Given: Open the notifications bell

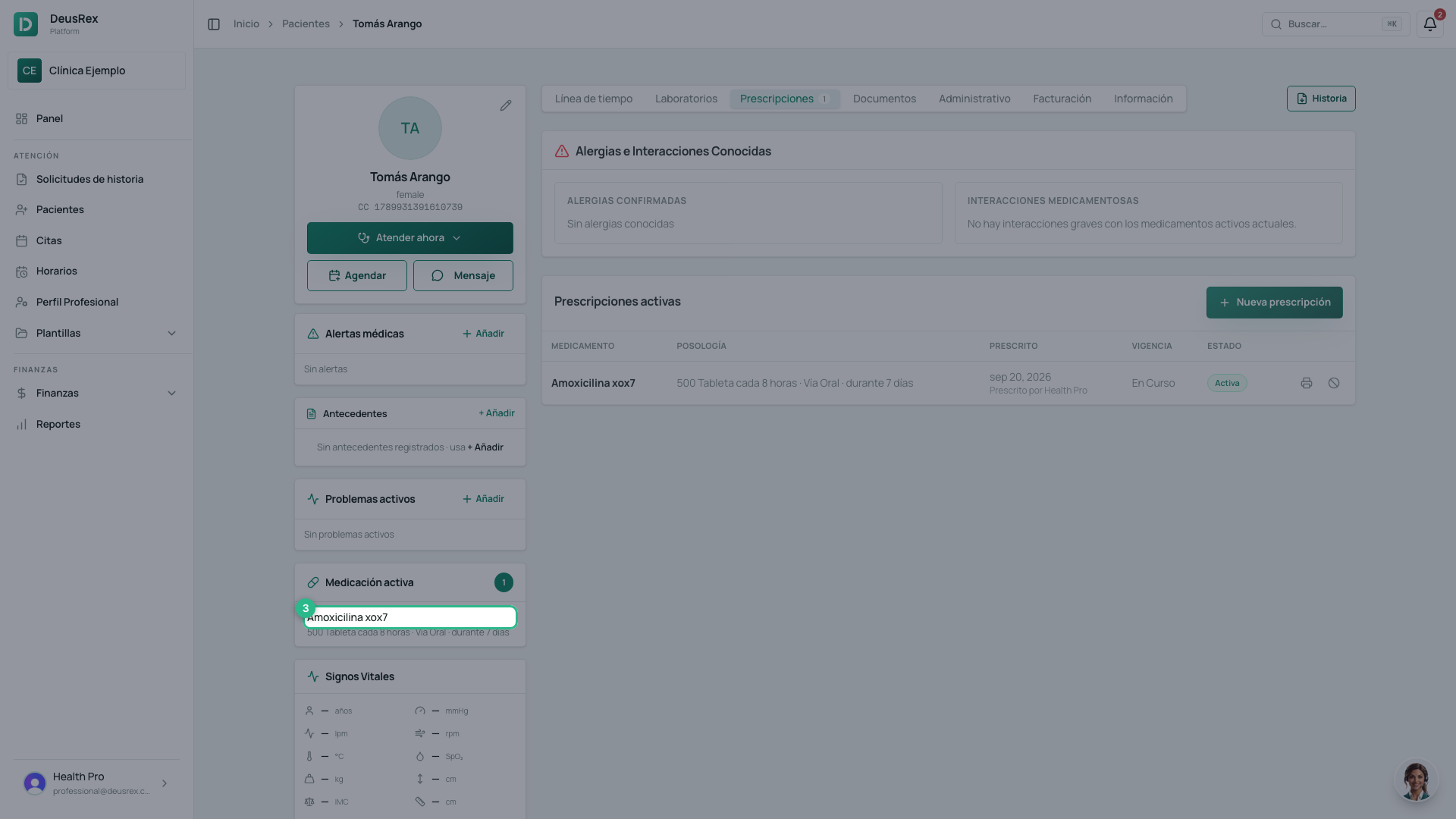Looking at the screenshot, I should (x=1429, y=24).
